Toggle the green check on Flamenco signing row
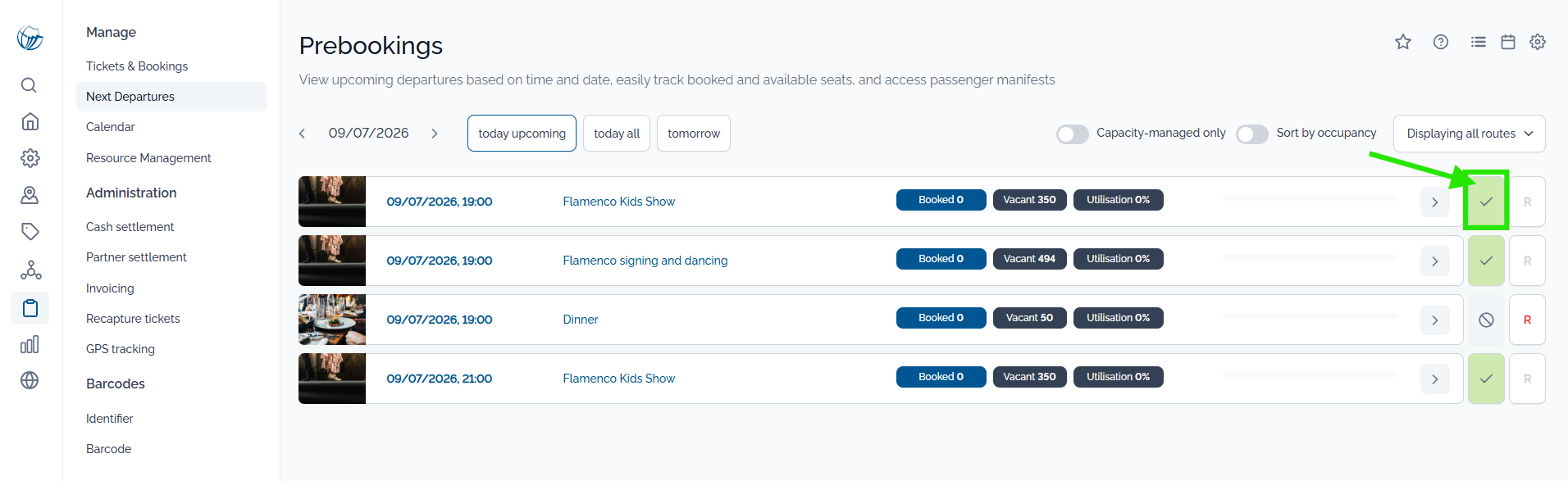The image size is (1568, 481). (x=1486, y=261)
